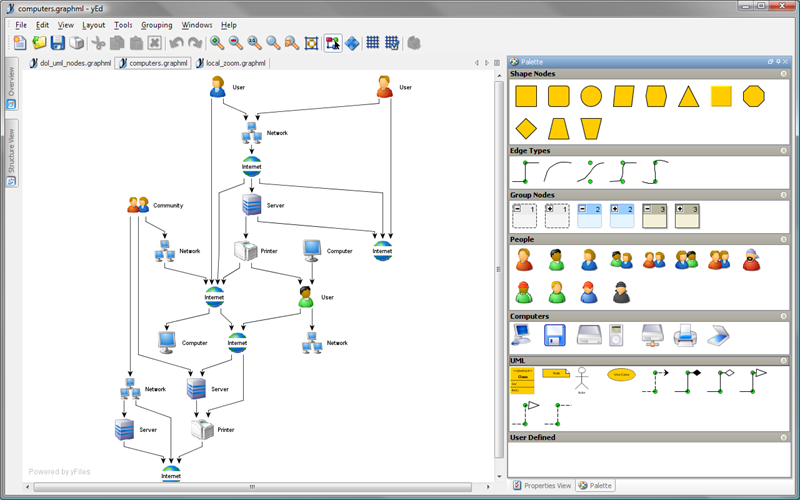Pick the curved arc edge type

click(558, 171)
